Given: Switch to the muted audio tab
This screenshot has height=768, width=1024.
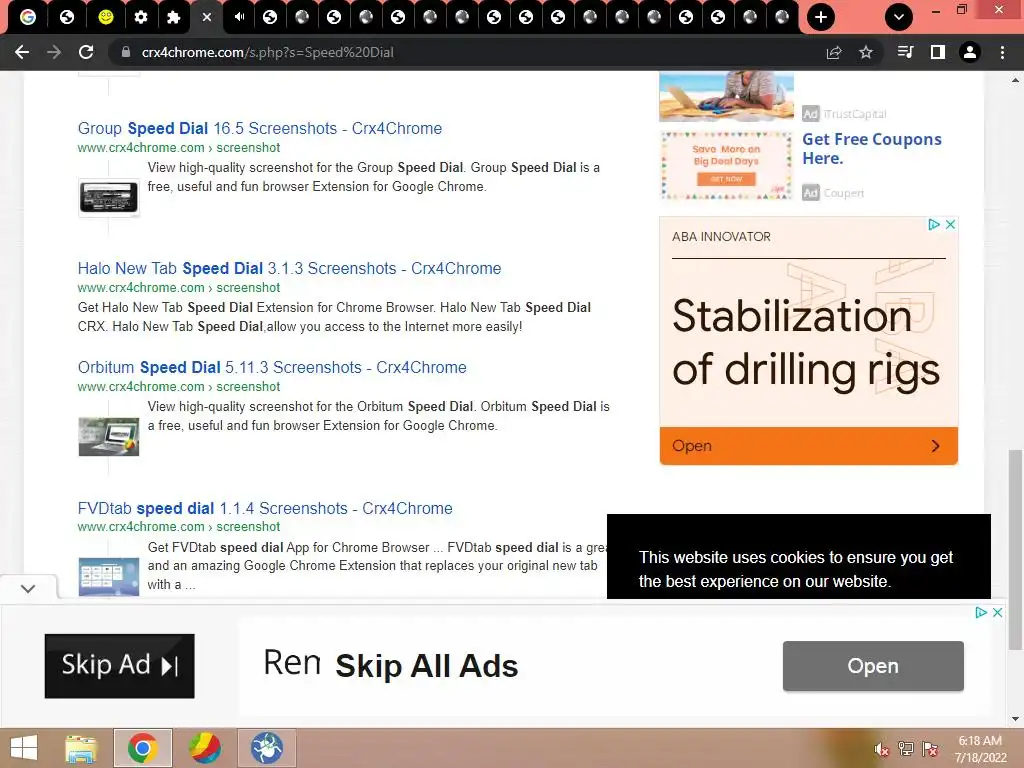Looking at the screenshot, I should [x=239, y=17].
